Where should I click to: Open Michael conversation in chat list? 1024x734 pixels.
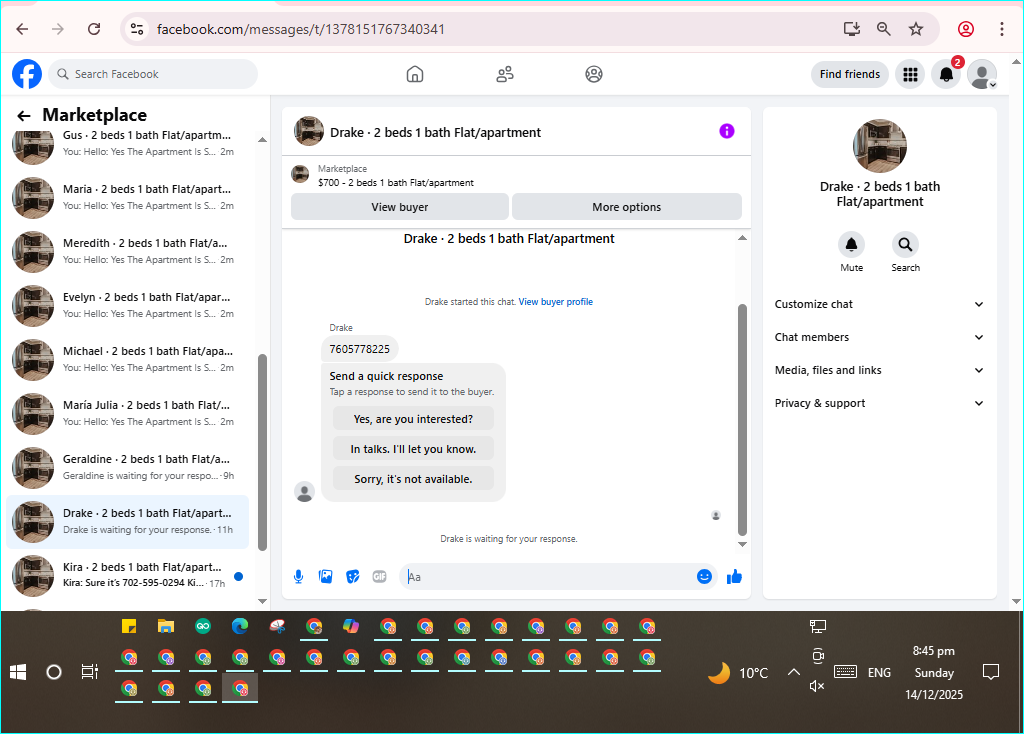(127, 360)
